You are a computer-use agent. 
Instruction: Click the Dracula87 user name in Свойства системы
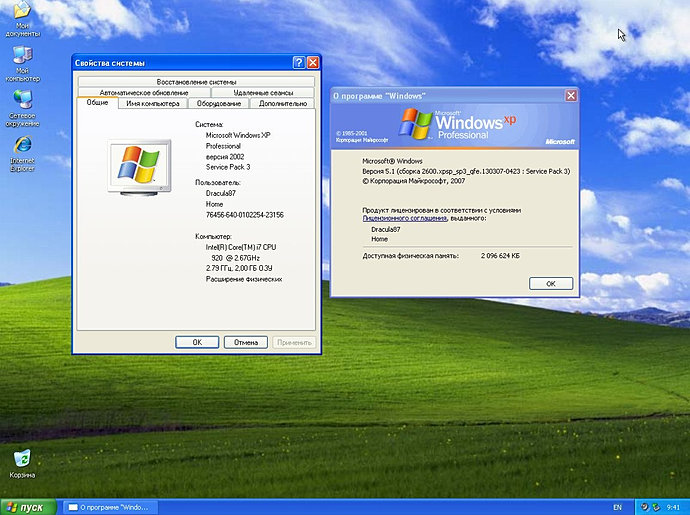click(220, 193)
